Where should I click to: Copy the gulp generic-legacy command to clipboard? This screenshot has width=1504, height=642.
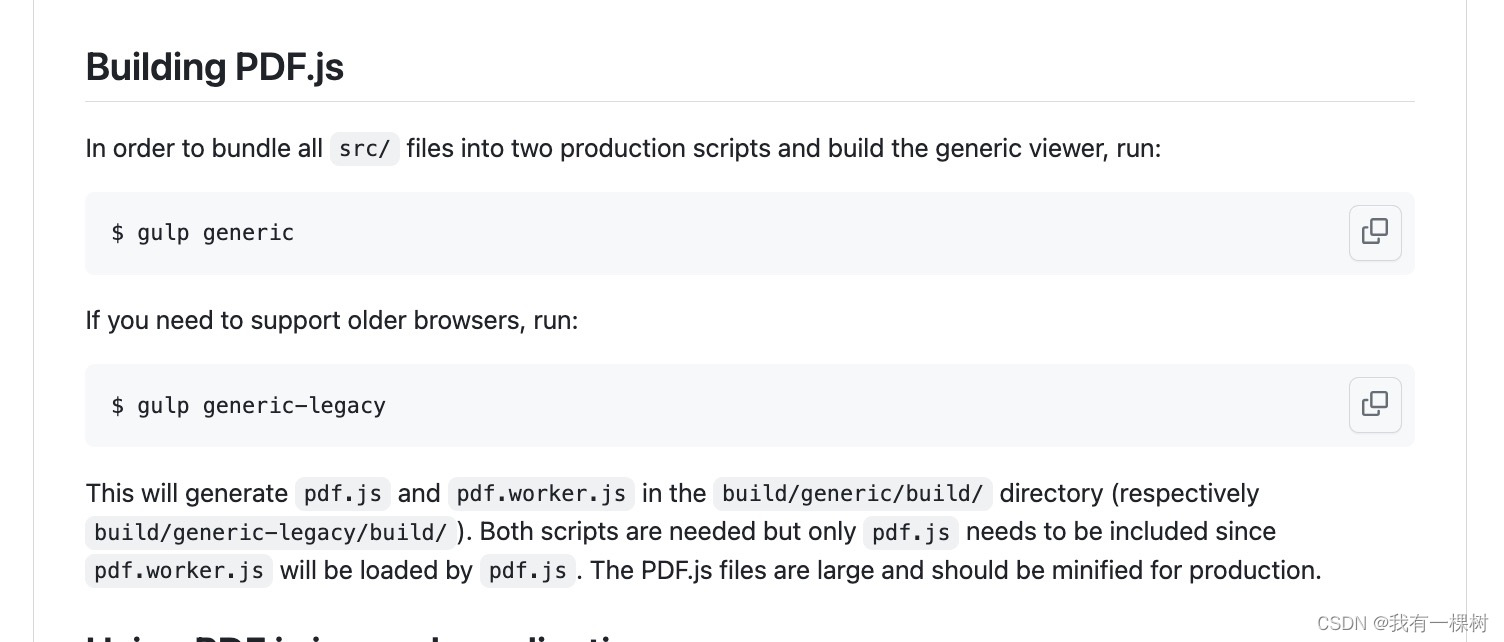point(1375,404)
